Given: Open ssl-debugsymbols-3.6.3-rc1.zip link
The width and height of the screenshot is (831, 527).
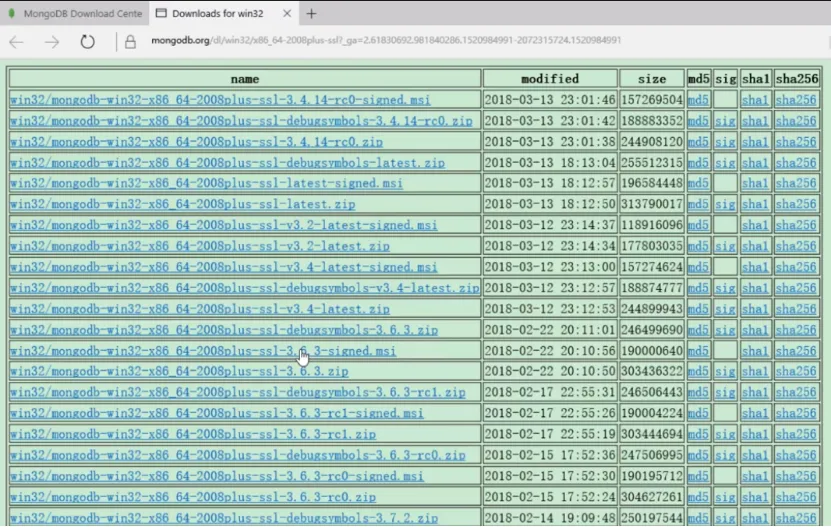Looking at the screenshot, I should point(237,392).
